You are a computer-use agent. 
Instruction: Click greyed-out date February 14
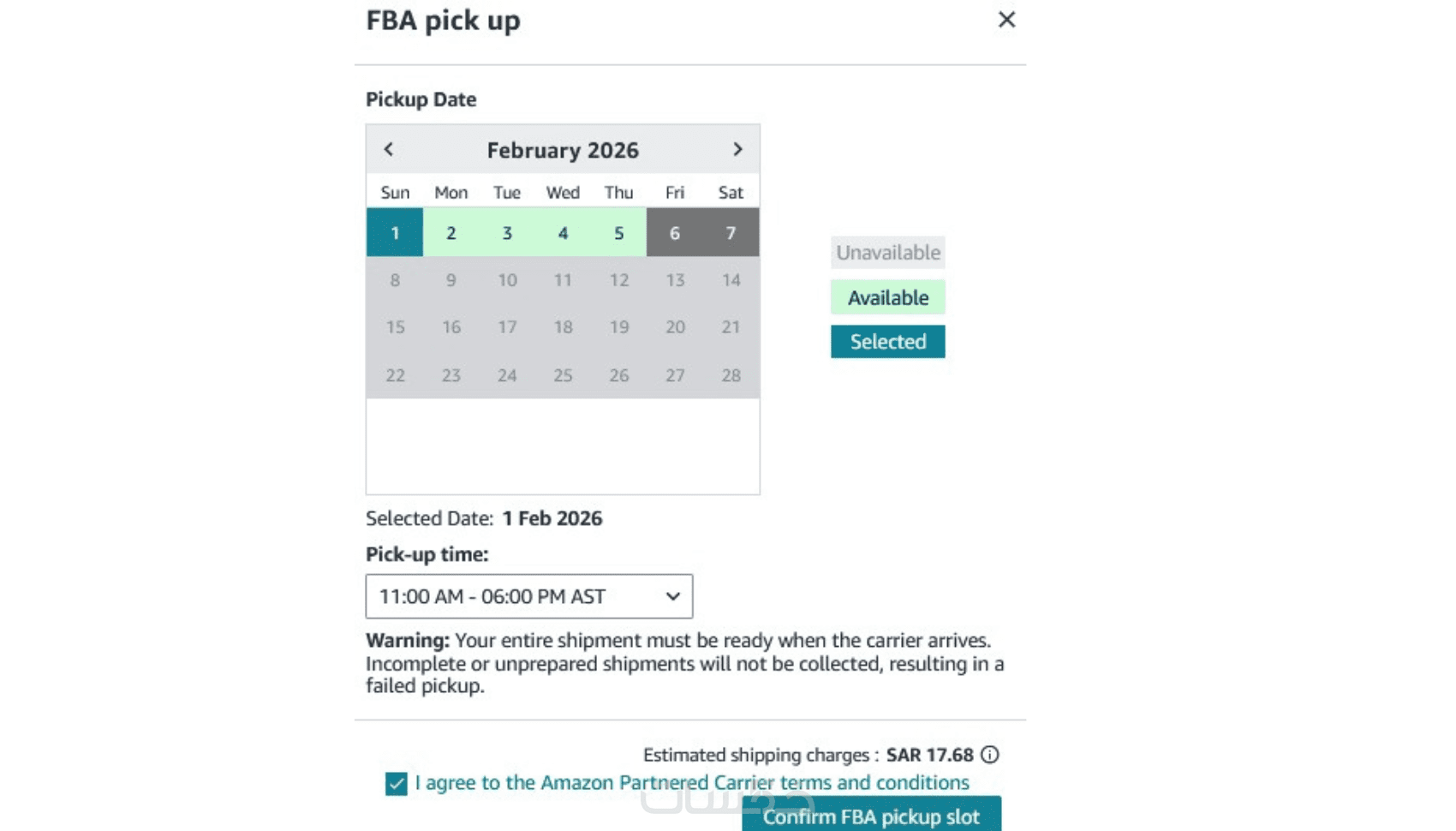(731, 280)
